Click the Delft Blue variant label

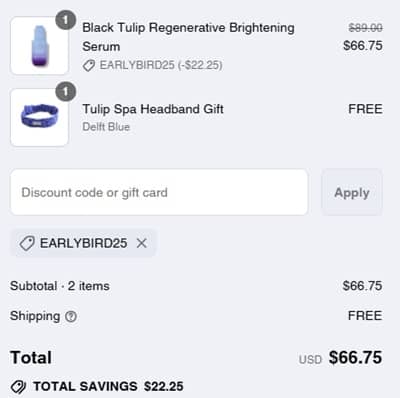point(106,127)
